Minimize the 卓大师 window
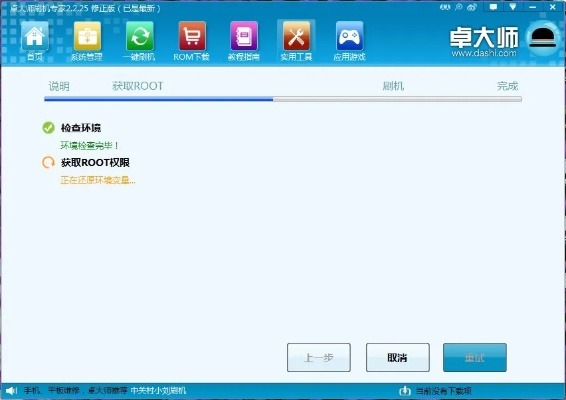 click(532, 7)
